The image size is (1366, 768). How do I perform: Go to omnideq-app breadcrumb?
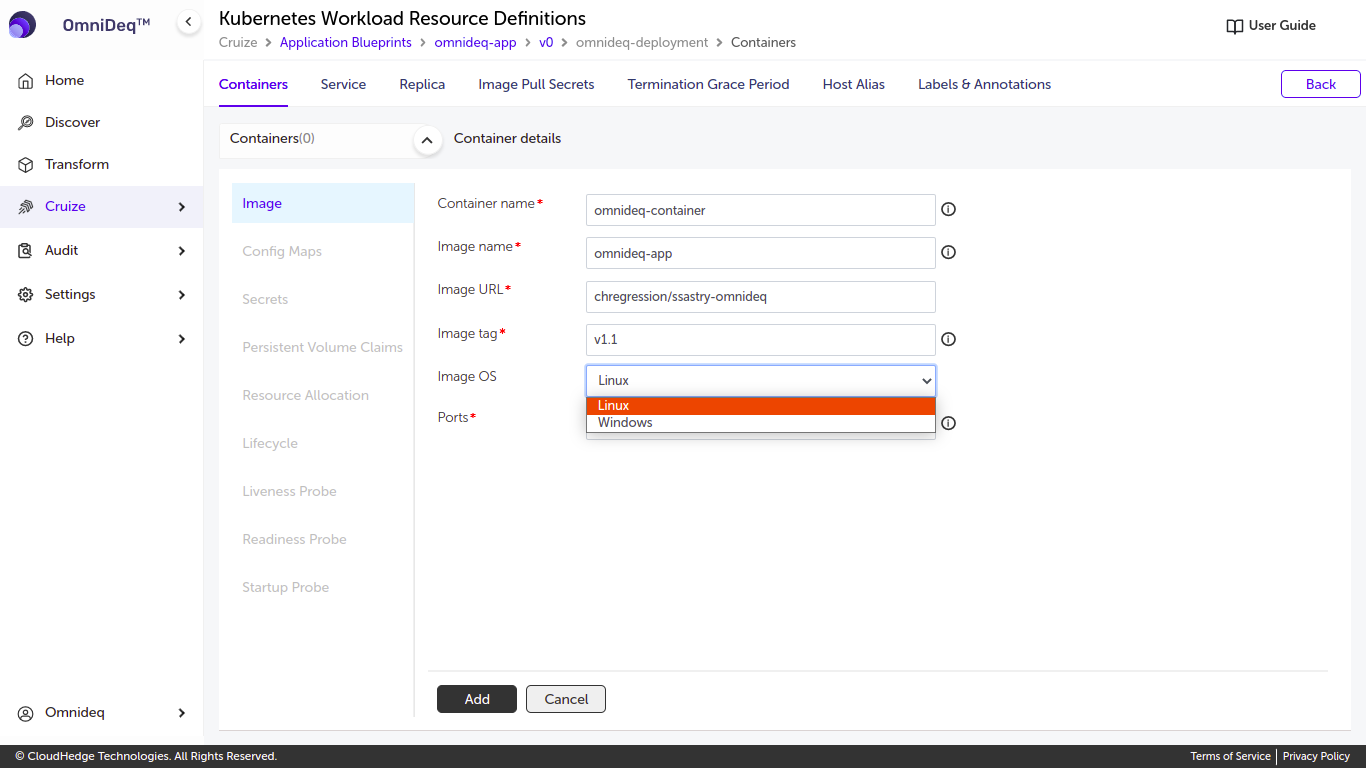pos(475,42)
